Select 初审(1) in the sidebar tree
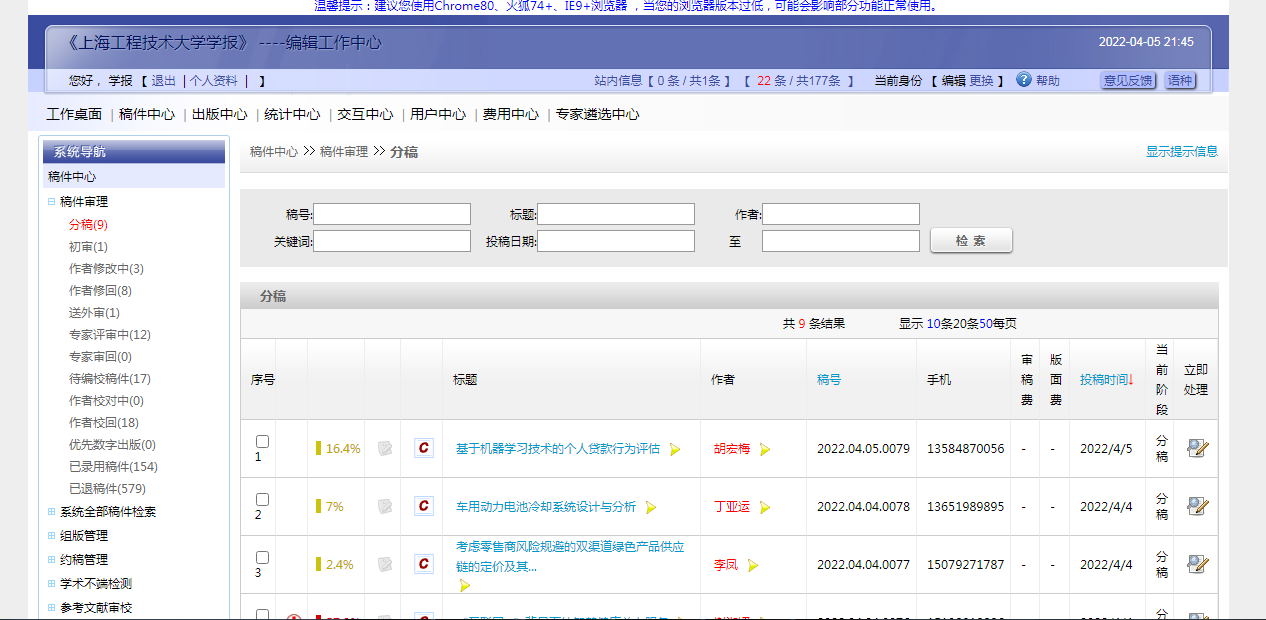 [88, 247]
